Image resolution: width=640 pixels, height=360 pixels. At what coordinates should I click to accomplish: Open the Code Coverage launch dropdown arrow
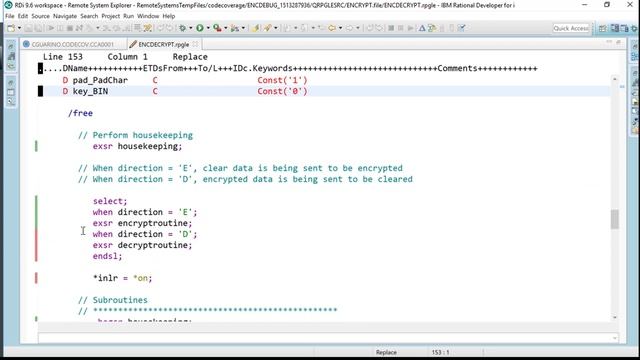(226, 28)
